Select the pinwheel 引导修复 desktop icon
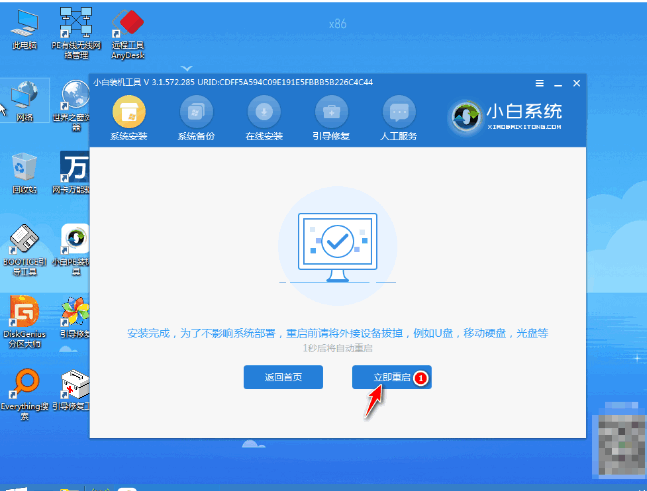Screen dimensions: 647x491 (75, 318)
